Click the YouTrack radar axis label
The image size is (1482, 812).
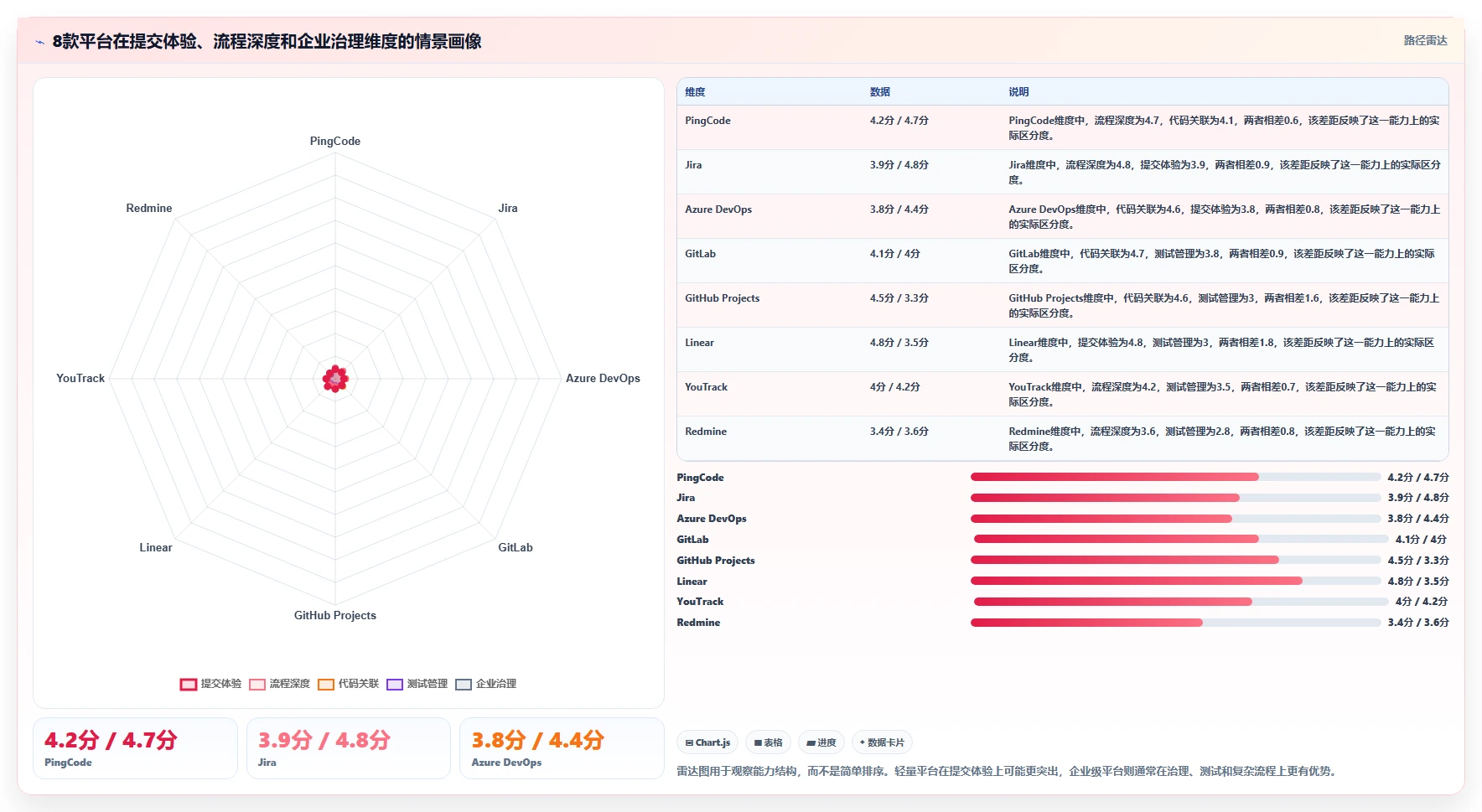click(x=80, y=378)
